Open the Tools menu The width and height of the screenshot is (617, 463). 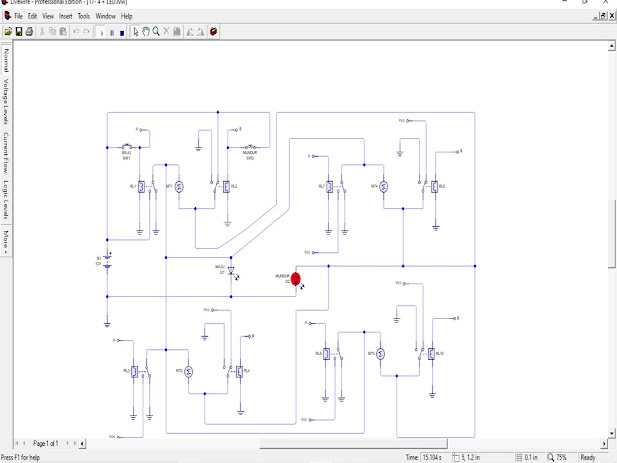(x=84, y=16)
